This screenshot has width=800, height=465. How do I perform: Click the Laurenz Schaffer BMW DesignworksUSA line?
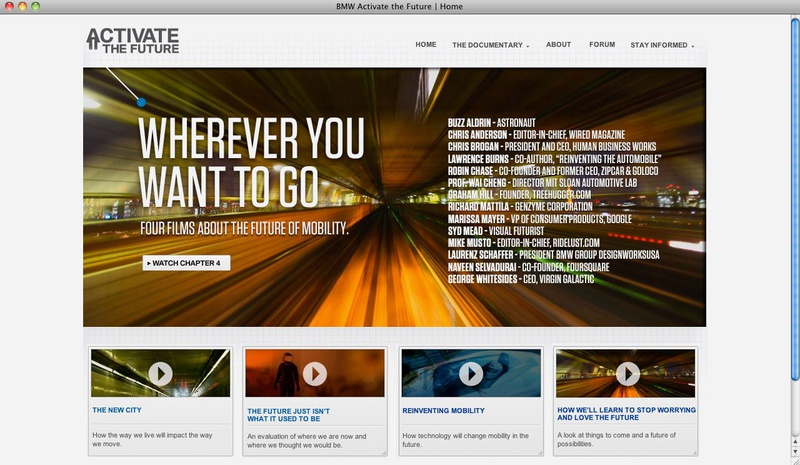pyautogui.click(x=554, y=254)
